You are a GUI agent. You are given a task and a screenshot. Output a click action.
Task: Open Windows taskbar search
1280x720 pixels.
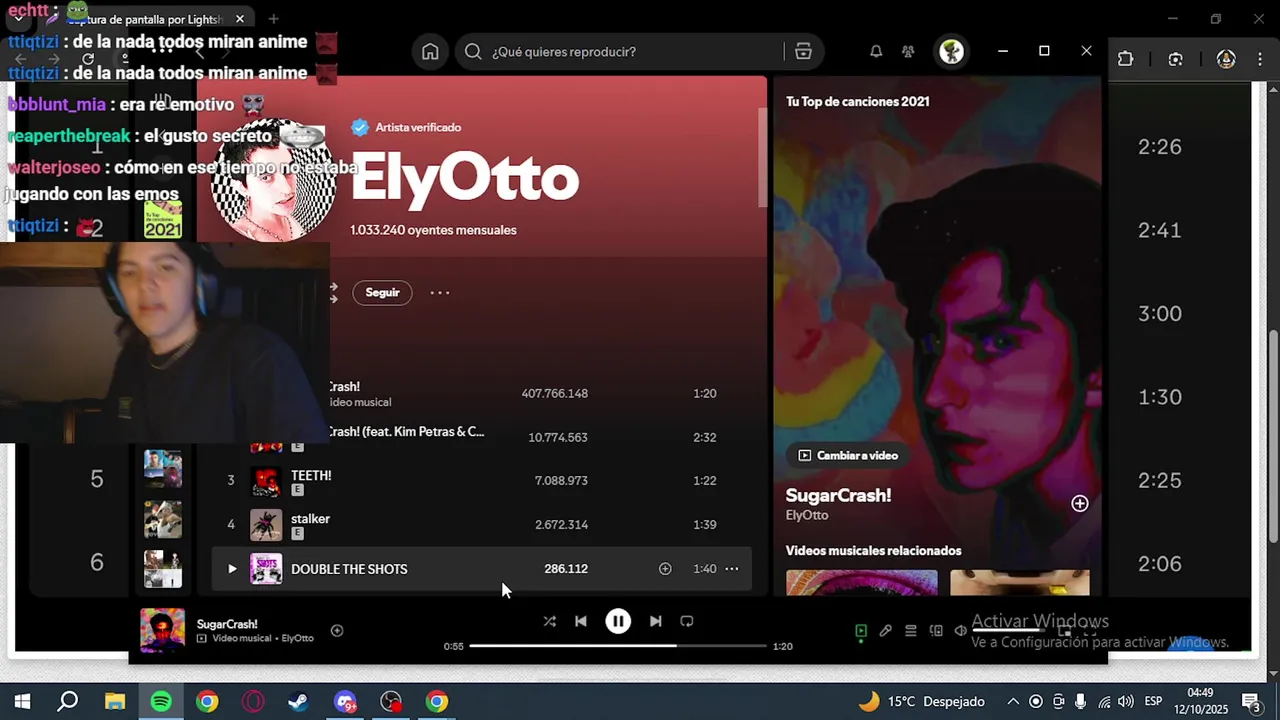coord(68,701)
